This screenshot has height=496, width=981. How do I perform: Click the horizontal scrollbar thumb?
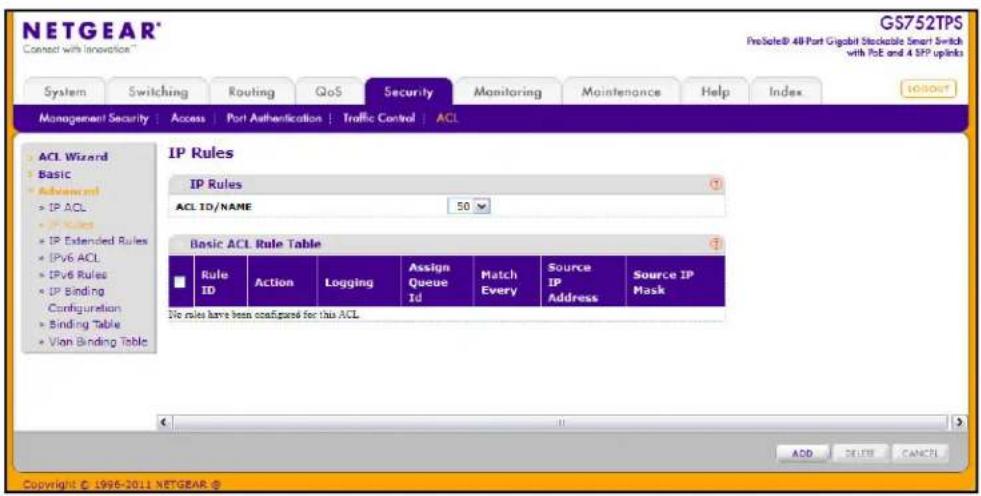(561, 422)
